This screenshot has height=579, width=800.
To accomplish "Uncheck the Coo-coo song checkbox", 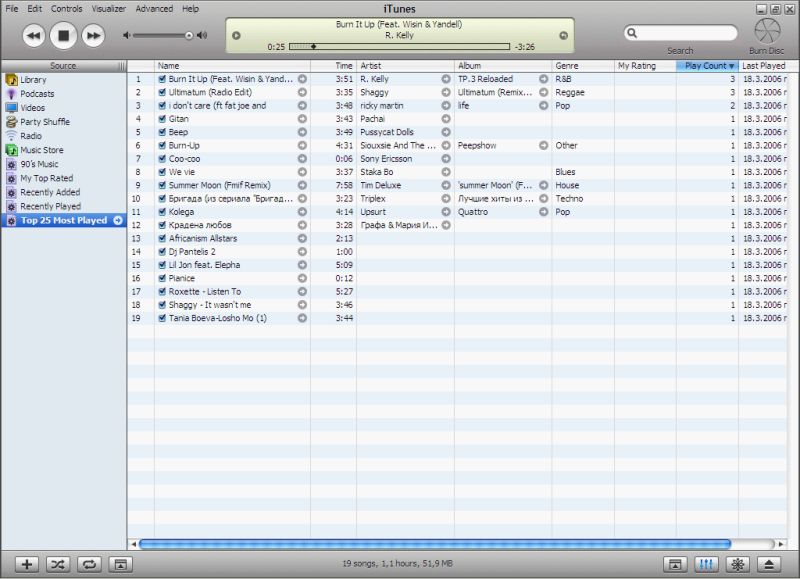I will 162,159.
